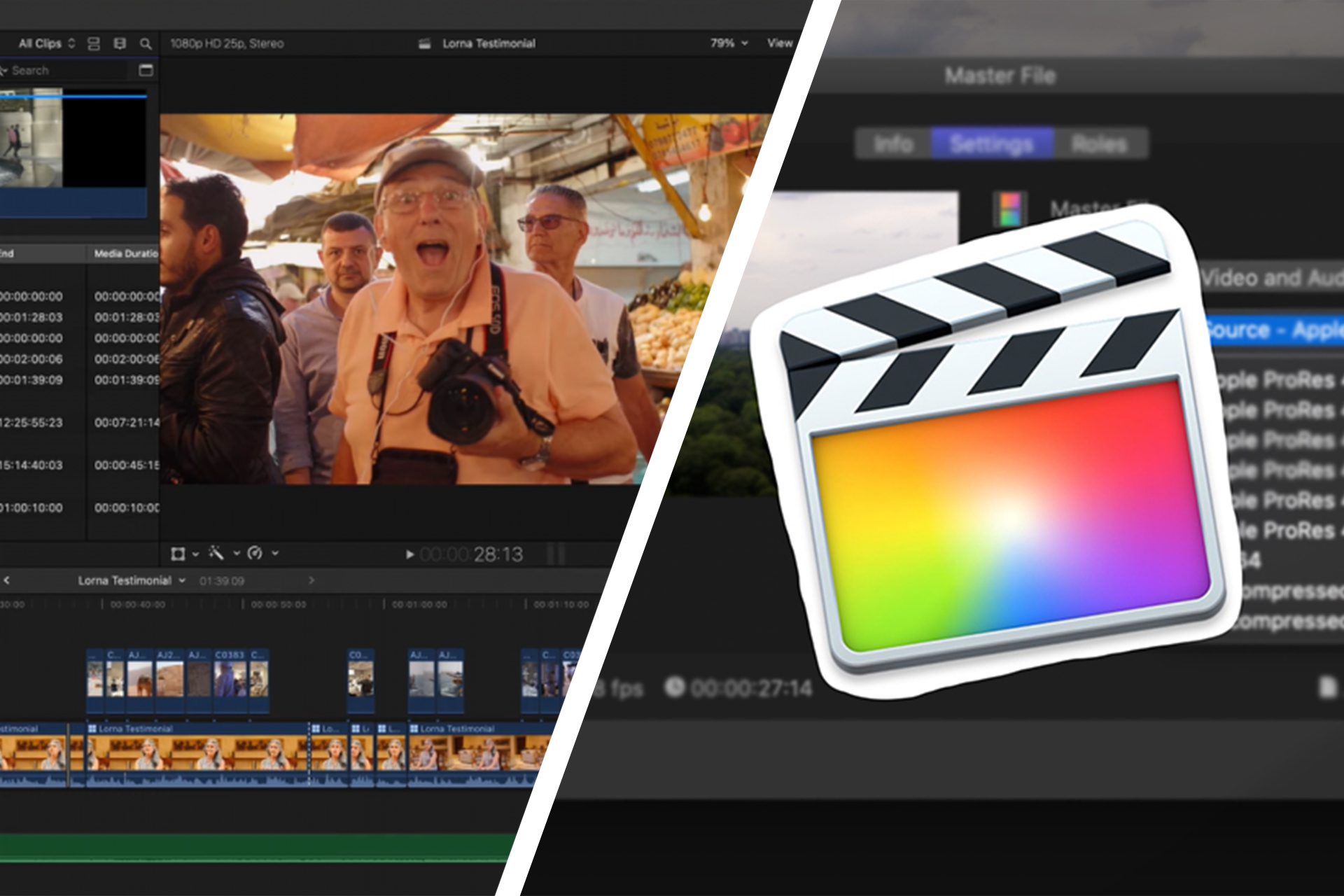Play the project from the viewer
The height and width of the screenshot is (896, 1344).
409,555
